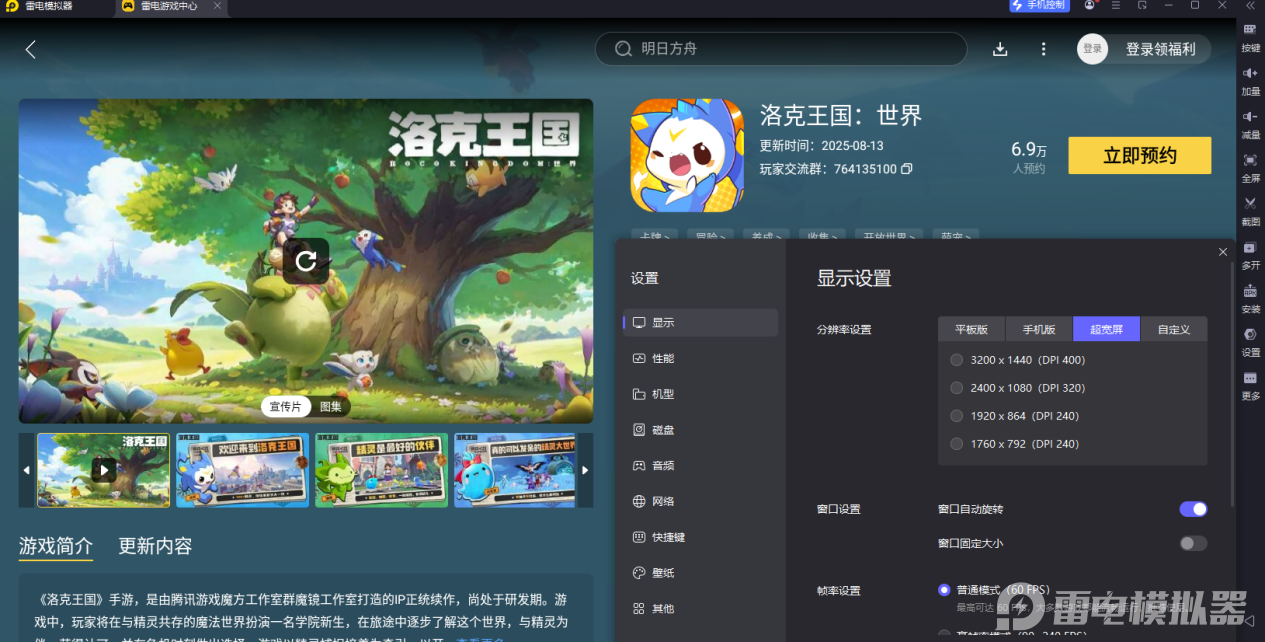Open 快捷键 settings category

pos(700,537)
